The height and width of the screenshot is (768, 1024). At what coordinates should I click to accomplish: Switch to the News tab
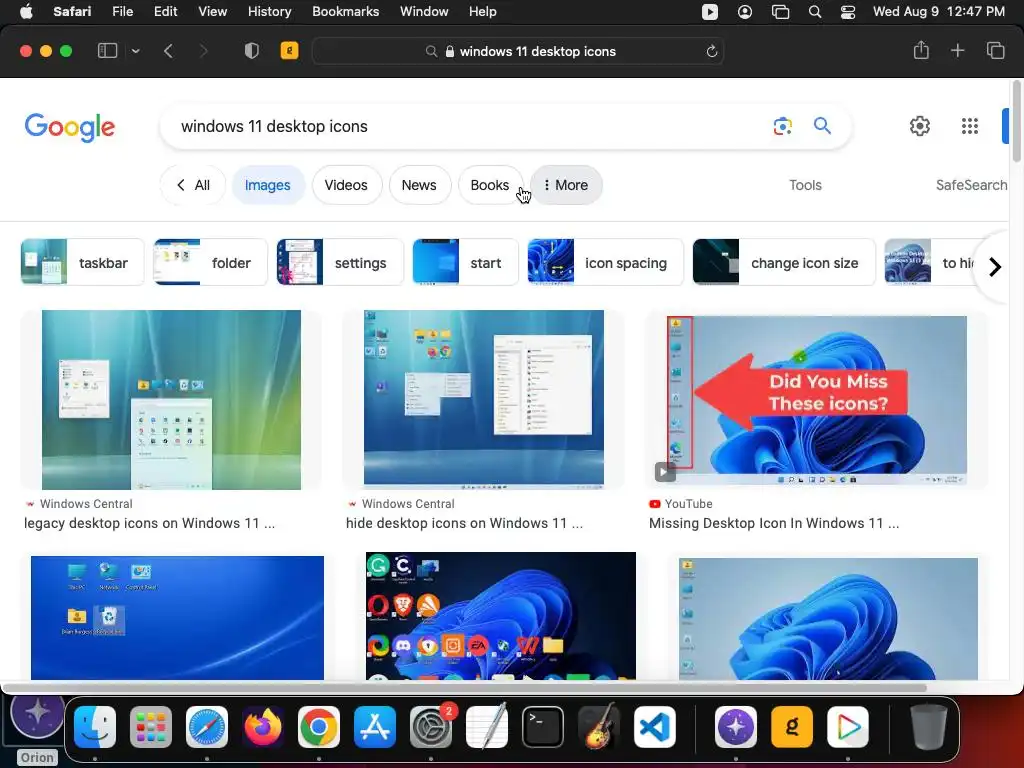[x=419, y=185]
